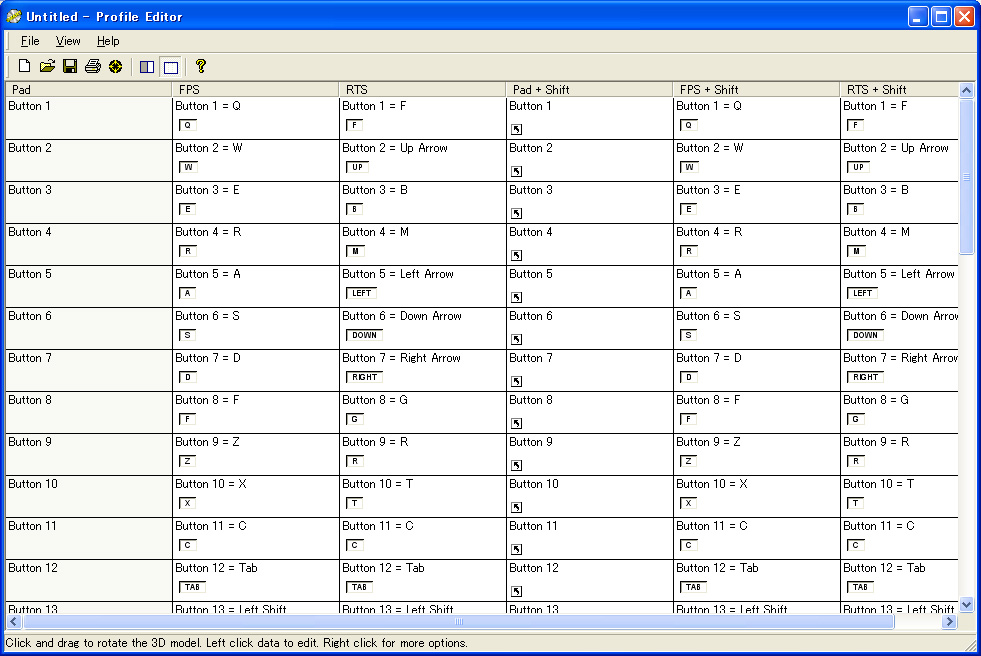Open the Help menu
The image size is (981, 656).
pos(108,41)
